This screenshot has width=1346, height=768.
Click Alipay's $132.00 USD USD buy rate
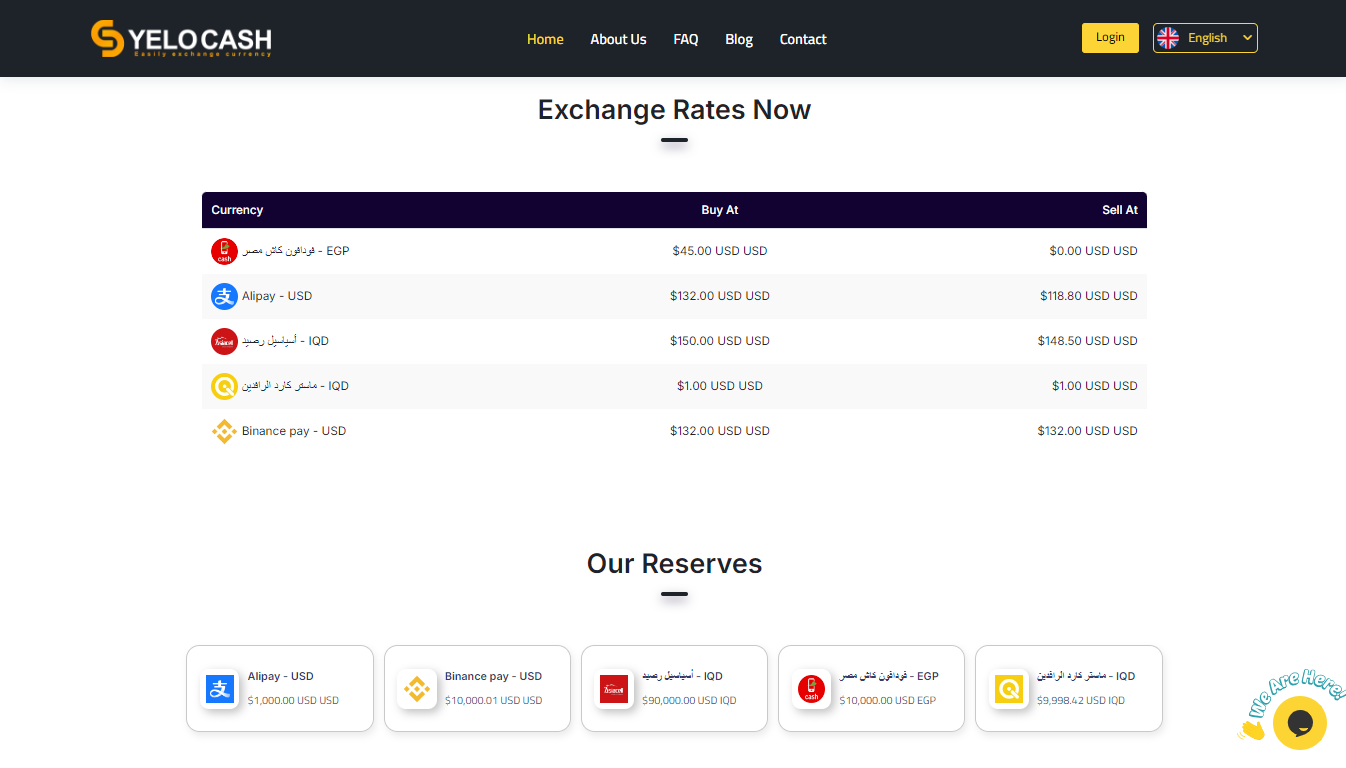720,296
